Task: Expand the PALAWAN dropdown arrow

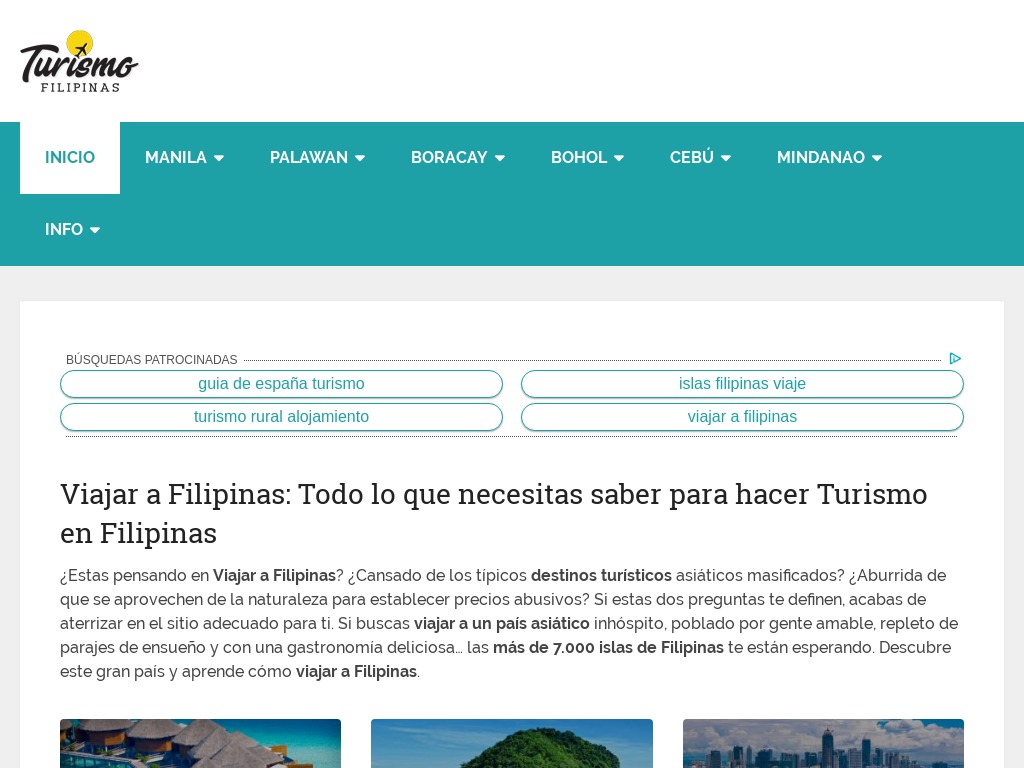Action: [360, 158]
